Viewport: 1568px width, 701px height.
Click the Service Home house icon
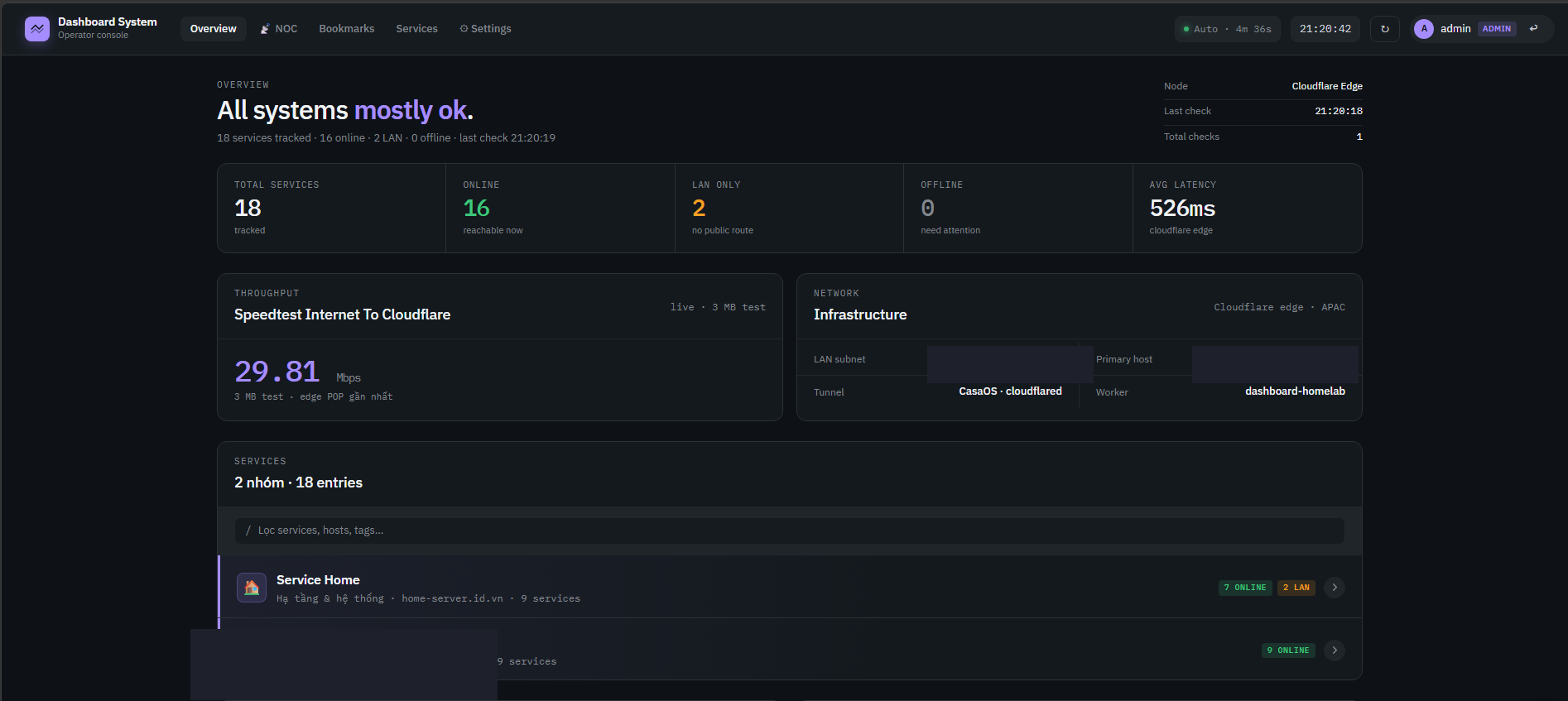(252, 588)
